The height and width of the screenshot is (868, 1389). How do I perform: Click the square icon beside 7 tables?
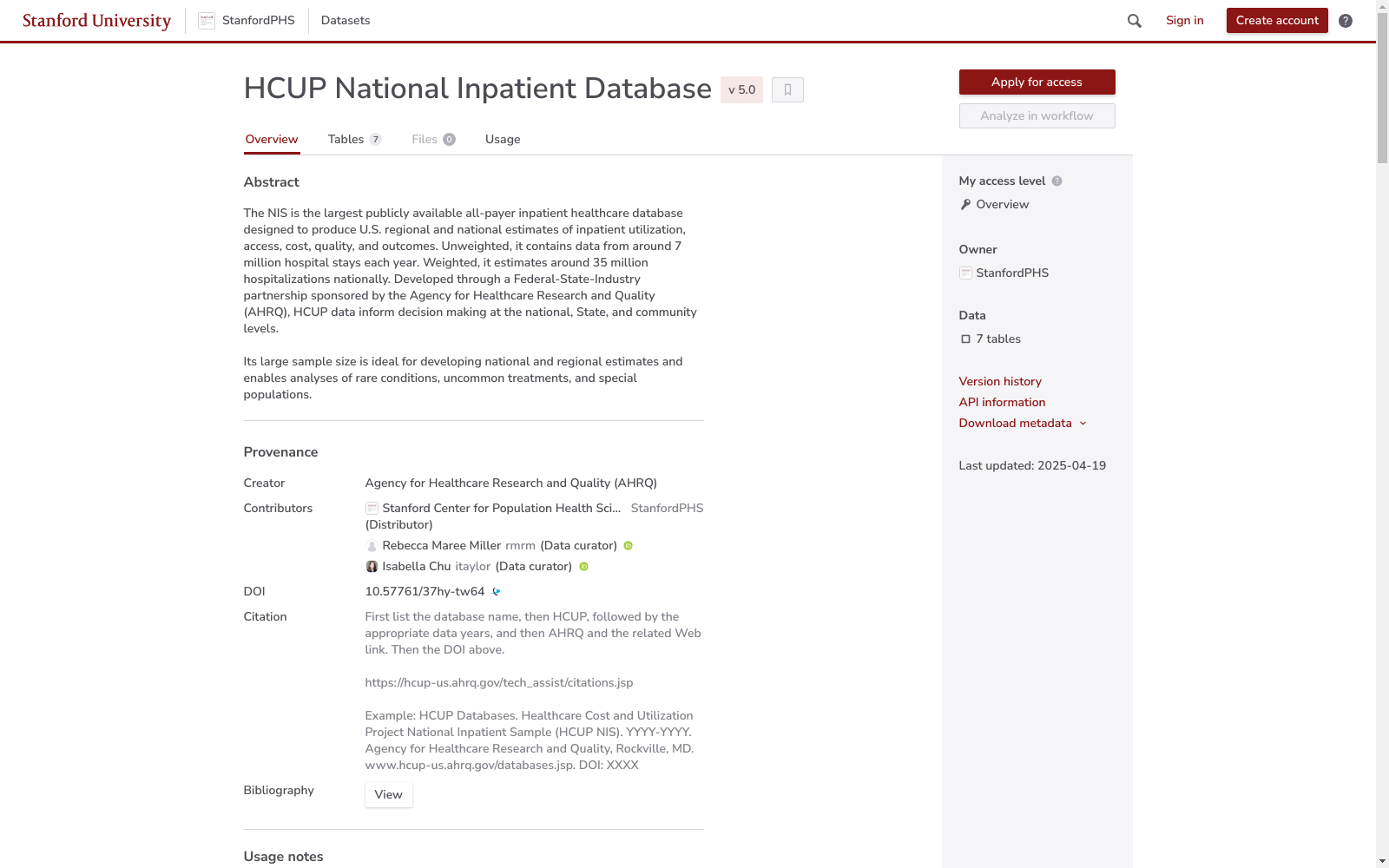pos(965,339)
